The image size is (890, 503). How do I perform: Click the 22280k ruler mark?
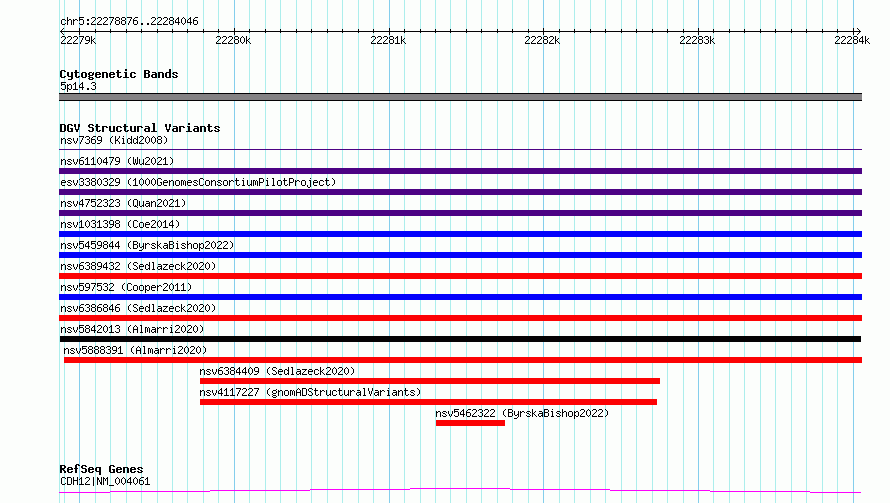[233, 40]
